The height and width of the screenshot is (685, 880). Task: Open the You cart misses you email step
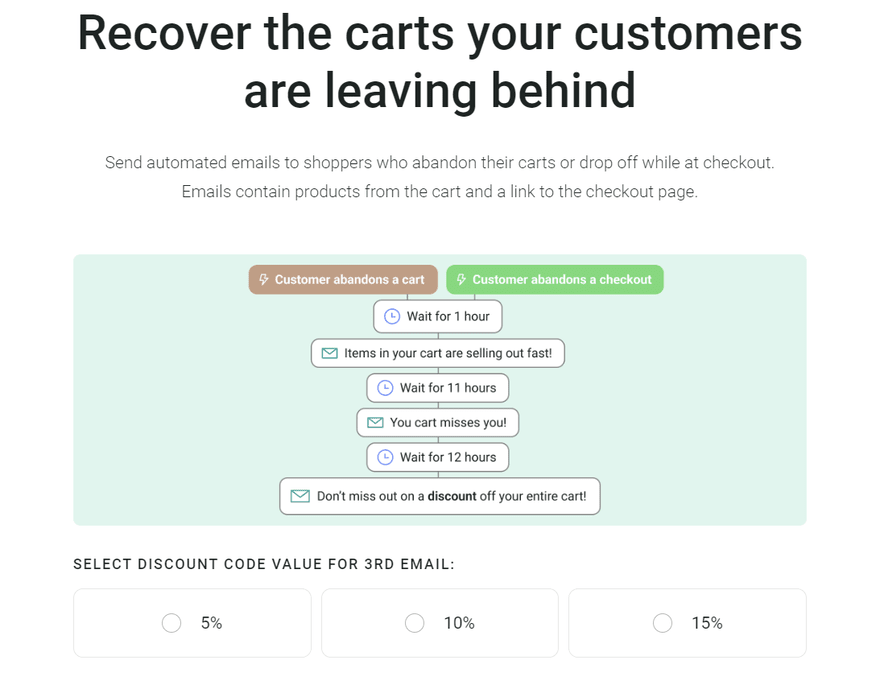click(x=437, y=422)
